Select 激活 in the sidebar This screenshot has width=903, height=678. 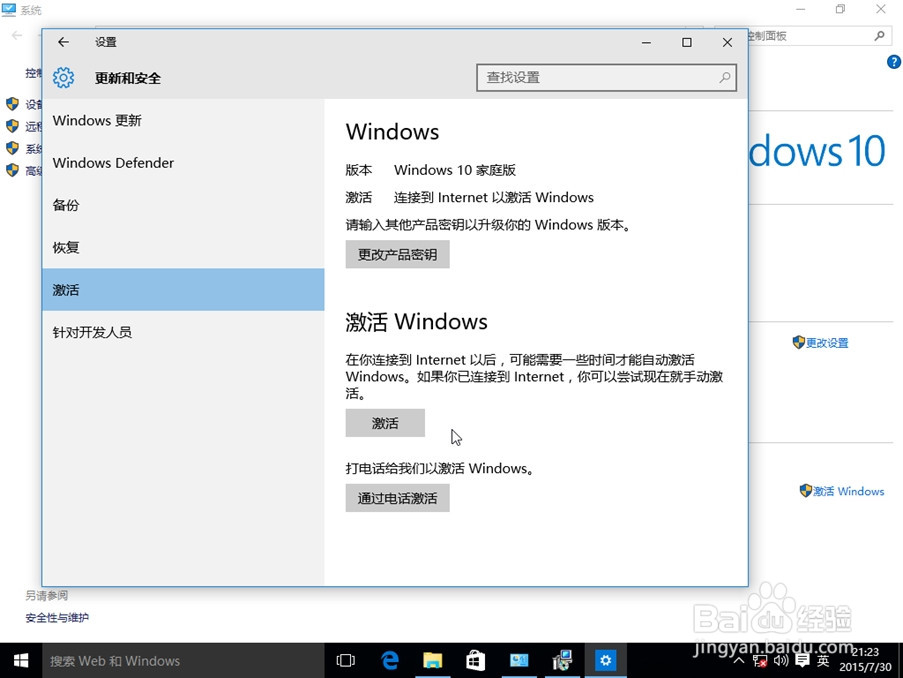pyautogui.click(x=183, y=290)
